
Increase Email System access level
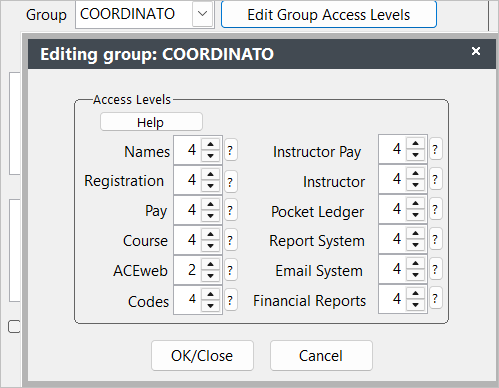[415, 263]
